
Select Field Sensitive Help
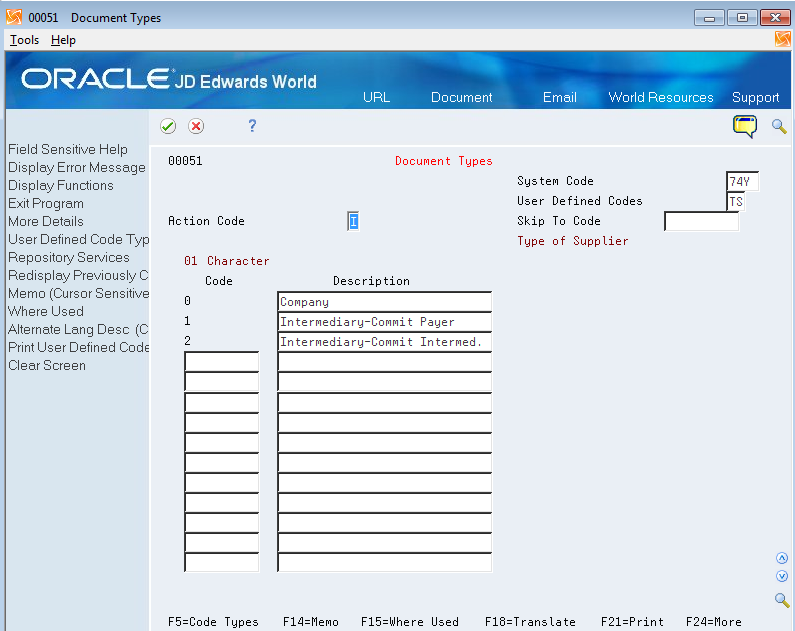tap(68, 150)
